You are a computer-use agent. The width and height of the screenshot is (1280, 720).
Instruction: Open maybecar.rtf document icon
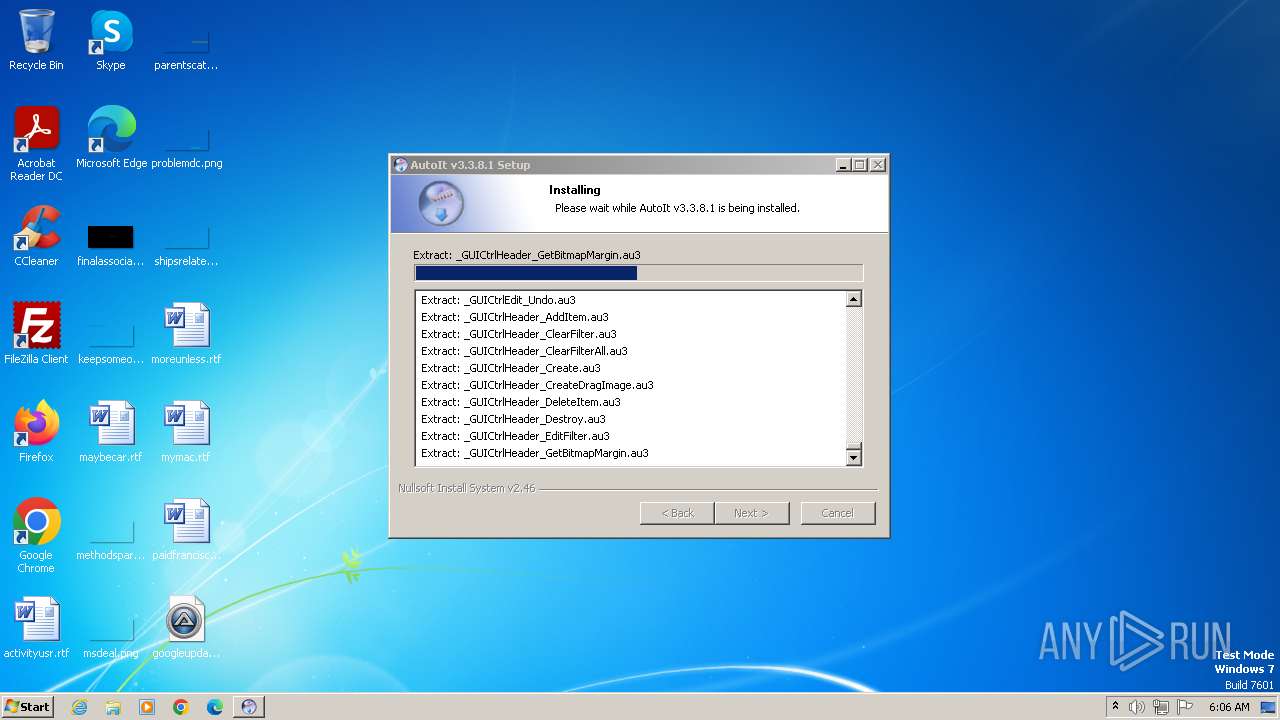click(111, 431)
